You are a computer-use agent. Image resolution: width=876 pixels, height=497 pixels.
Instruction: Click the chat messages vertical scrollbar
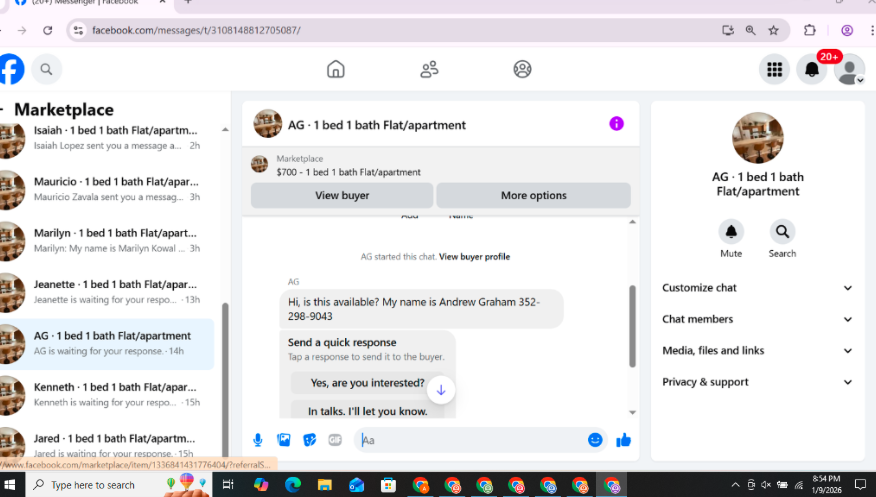(x=632, y=326)
